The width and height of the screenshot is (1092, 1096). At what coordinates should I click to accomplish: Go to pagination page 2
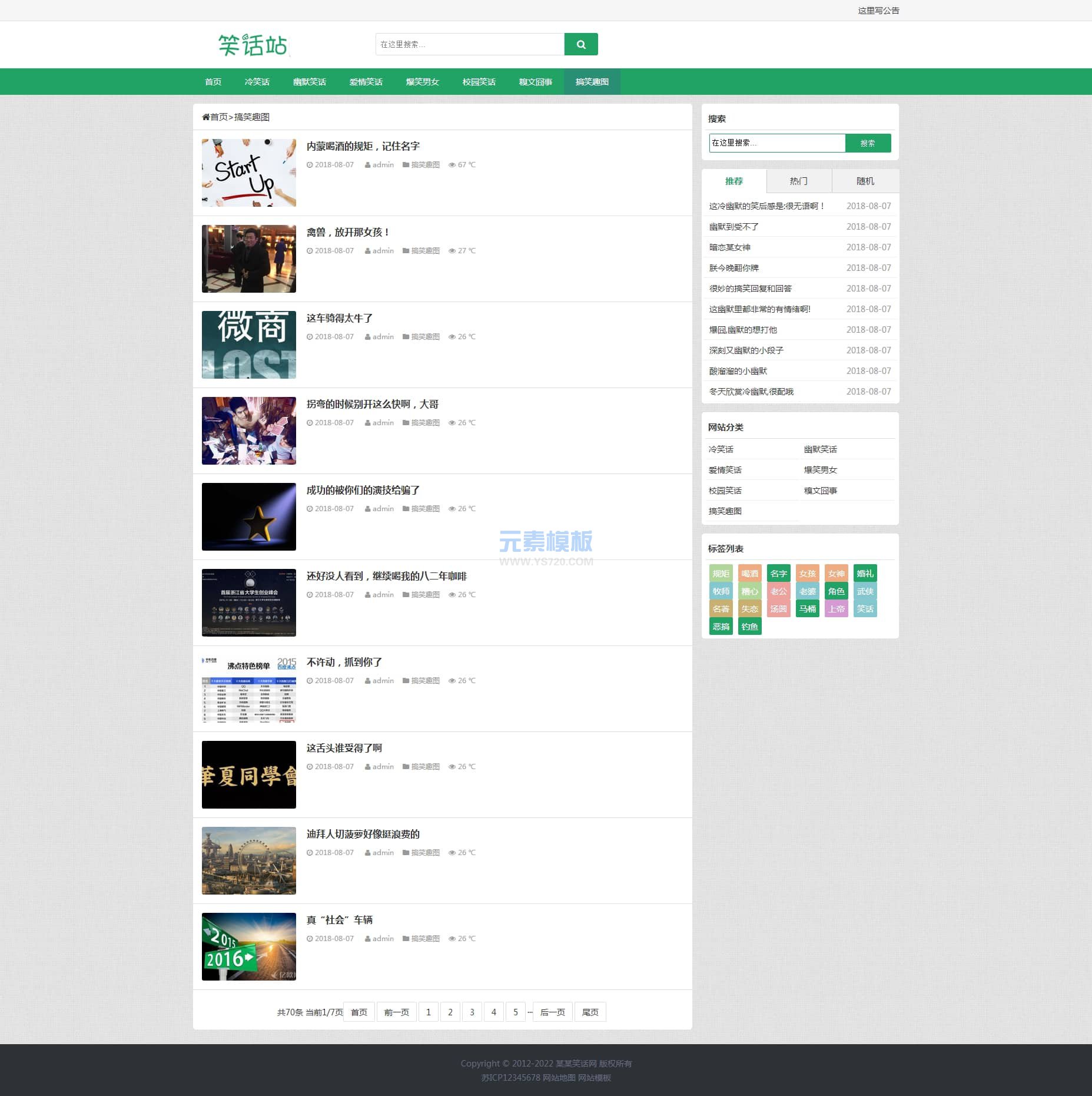point(450,1012)
